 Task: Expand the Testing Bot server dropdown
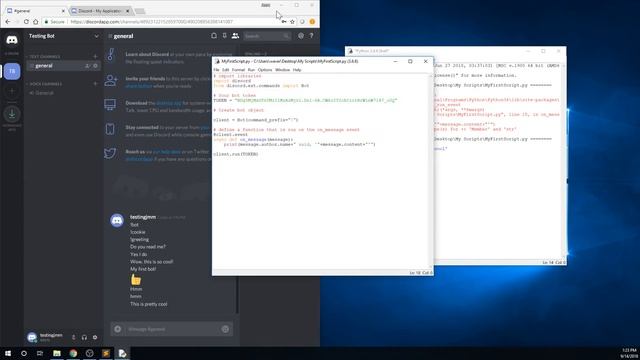coord(96,36)
